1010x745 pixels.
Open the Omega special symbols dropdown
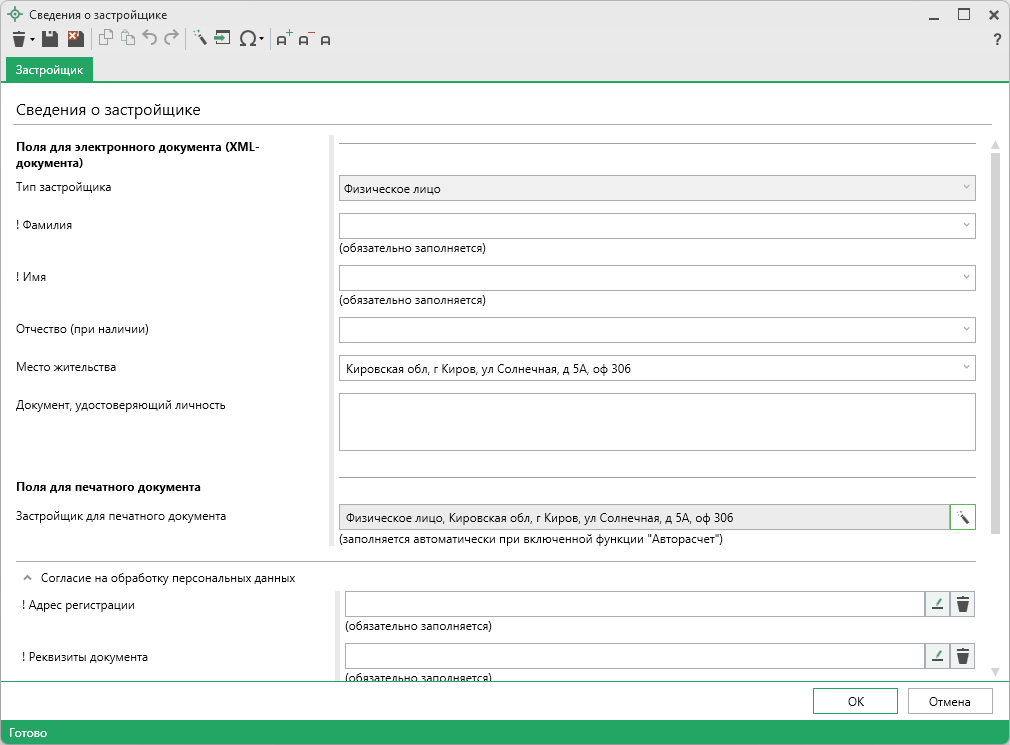pyautogui.click(x=250, y=39)
